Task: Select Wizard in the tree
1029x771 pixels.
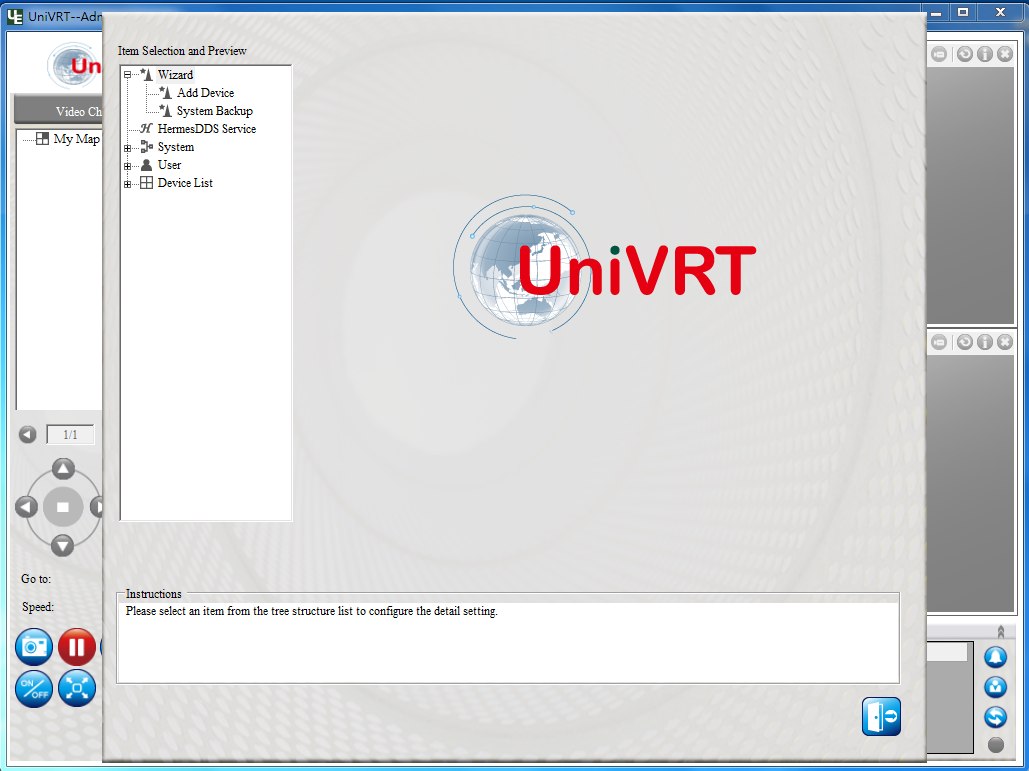Action: tap(175, 75)
